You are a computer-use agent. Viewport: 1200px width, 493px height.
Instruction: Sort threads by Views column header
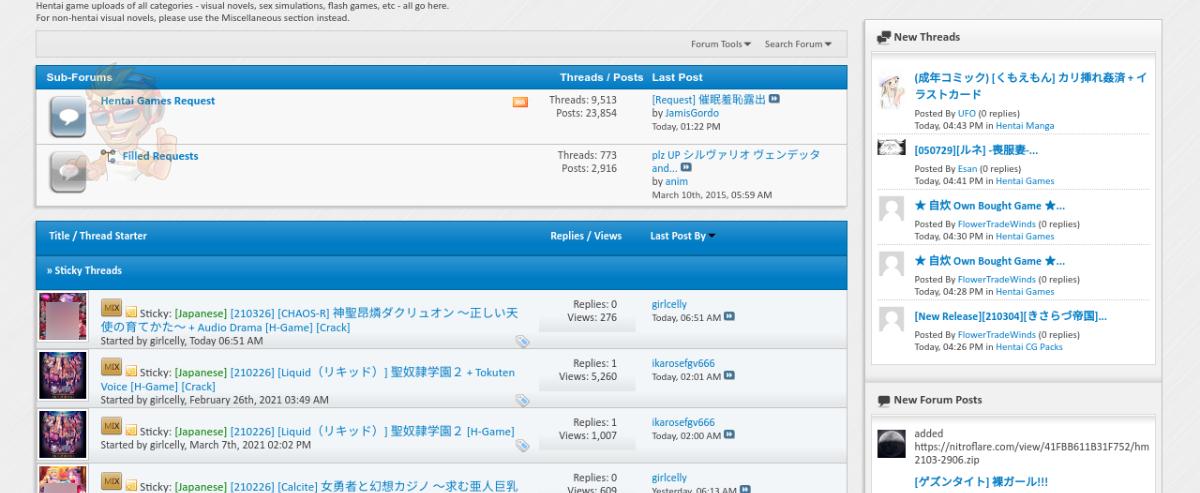608,236
